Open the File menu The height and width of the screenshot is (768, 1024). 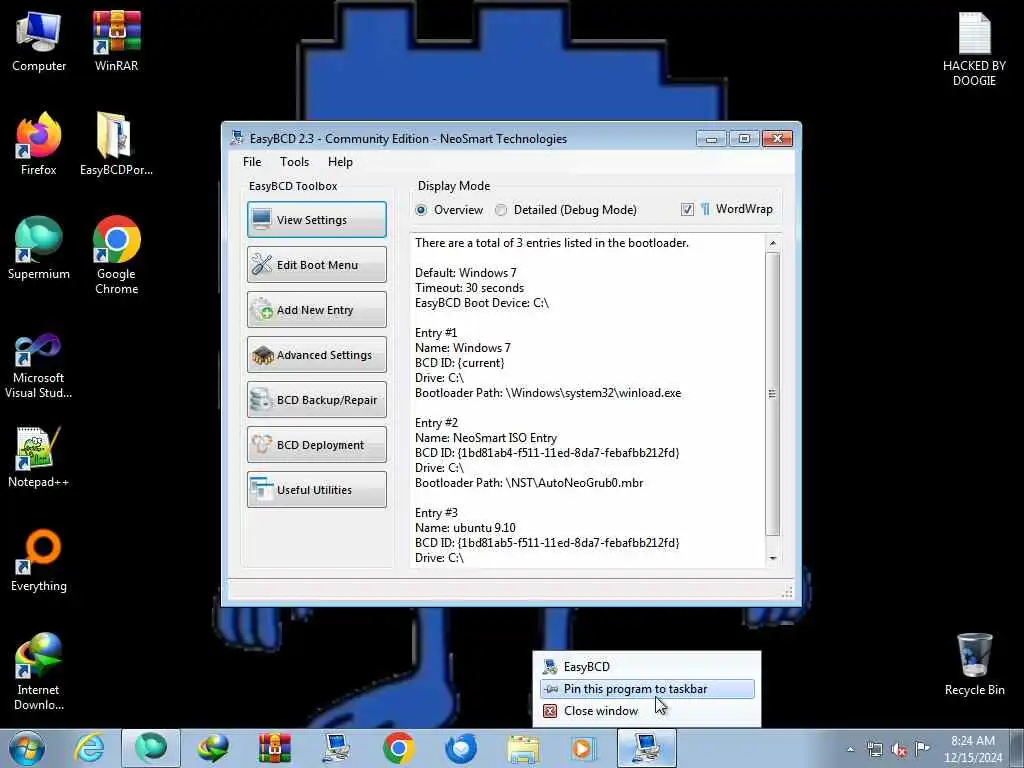pyautogui.click(x=252, y=162)
